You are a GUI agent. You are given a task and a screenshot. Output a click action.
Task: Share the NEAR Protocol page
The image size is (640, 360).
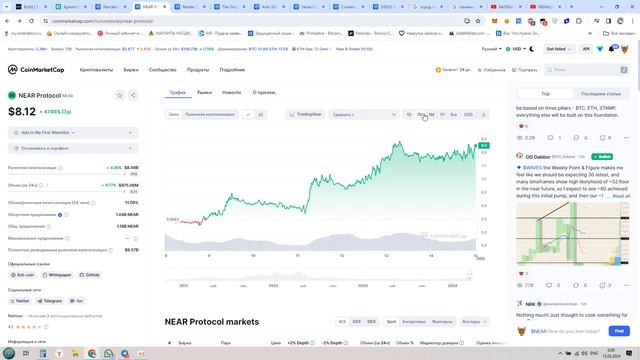click(133, 95)
